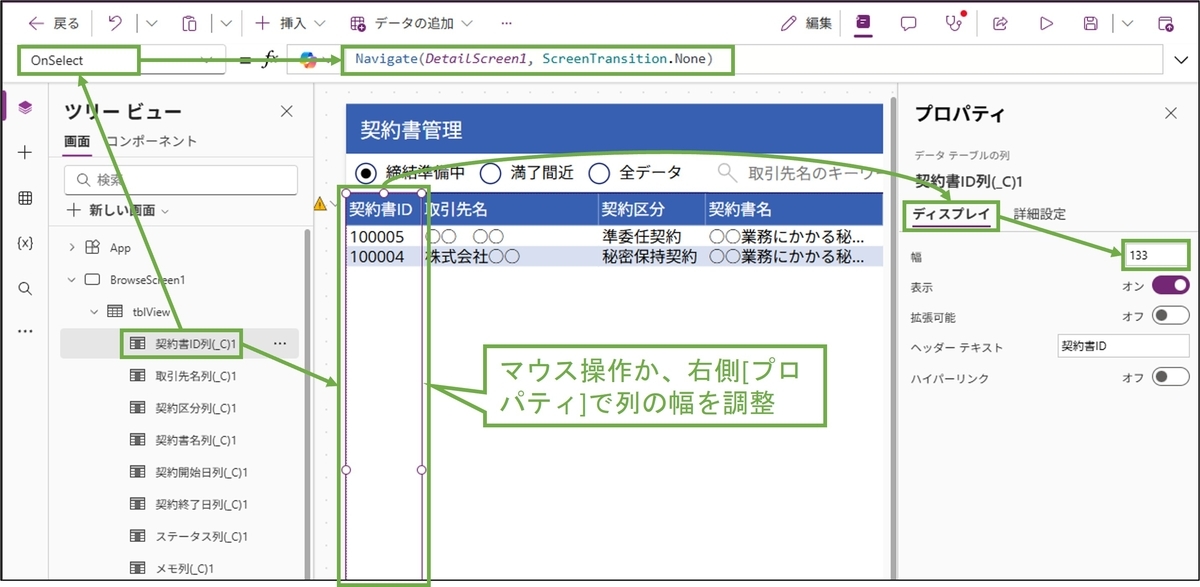The width and height of the screenshot is (1200, 587).
Task: Switch to the コンポーネント tab
Action: coord(153,141)
